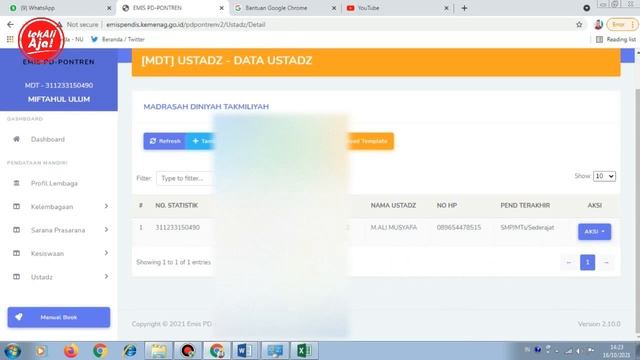This screenshot has height=360, width=640.
Task: Bookmark this page with the star icon
Action: [x=579, y=24]
